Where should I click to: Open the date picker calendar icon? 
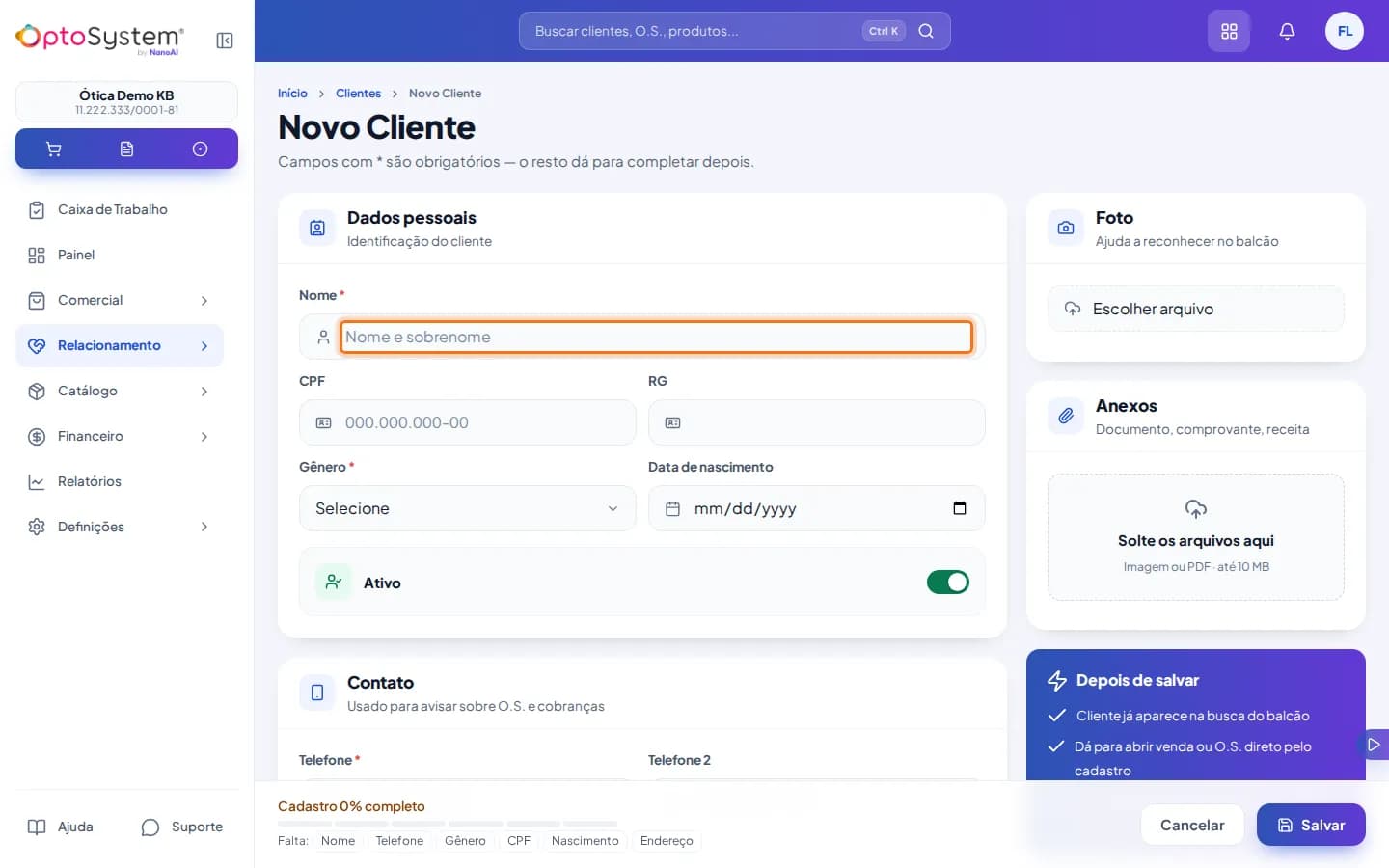[960, 508]
